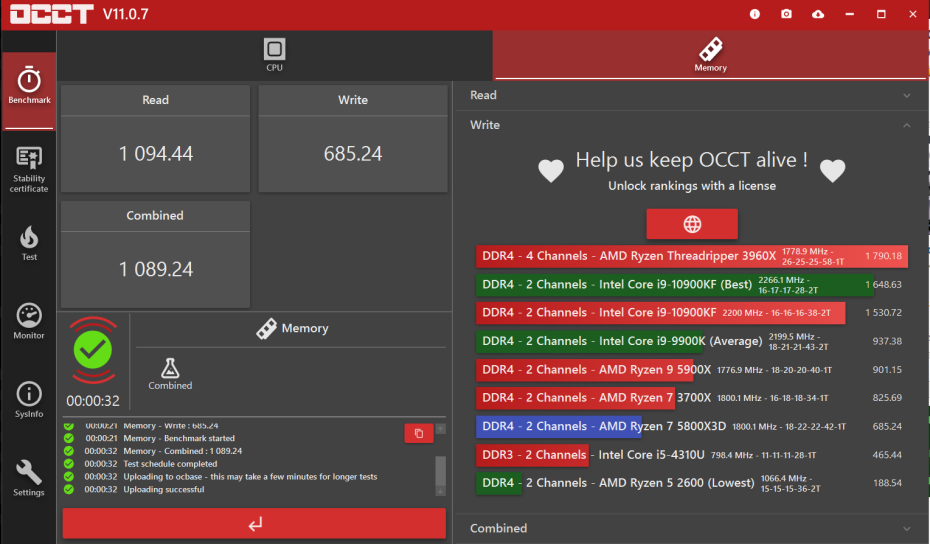Select the Threadripper 3960X ranking row
The height and width of the screenshot is (544, 930).
coord(692,256)
